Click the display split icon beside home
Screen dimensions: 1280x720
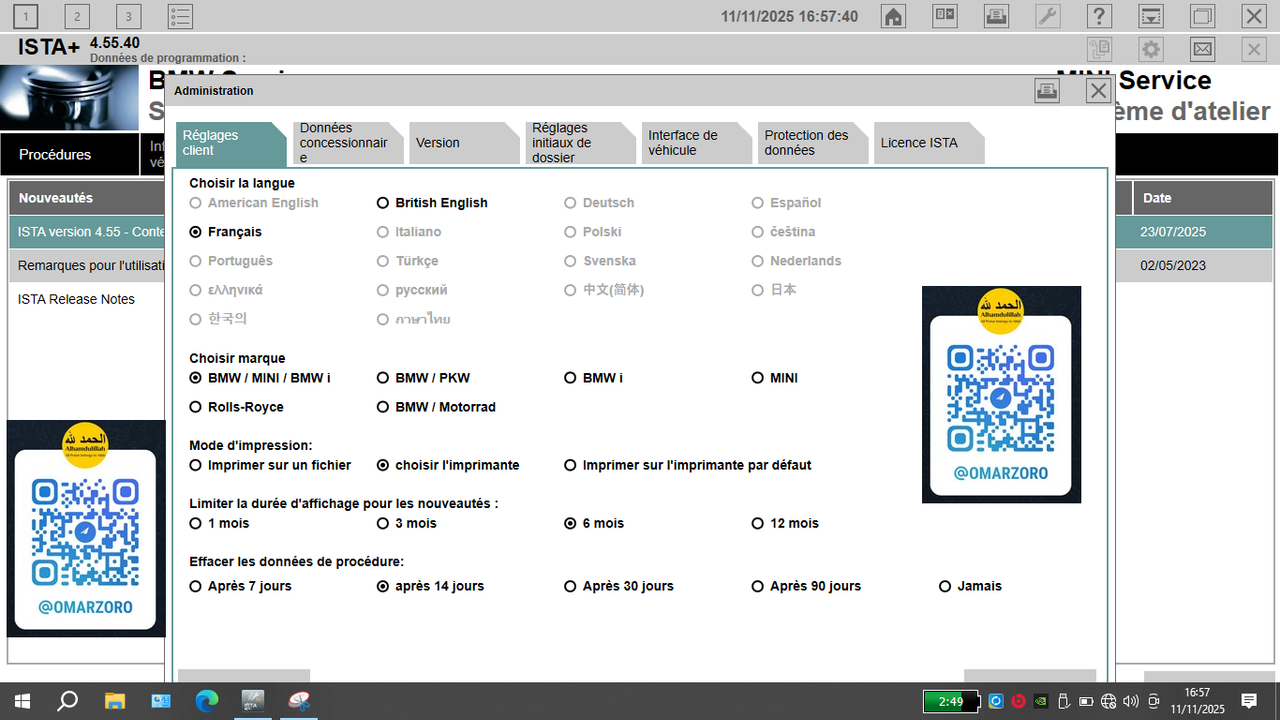pos(945,16)
